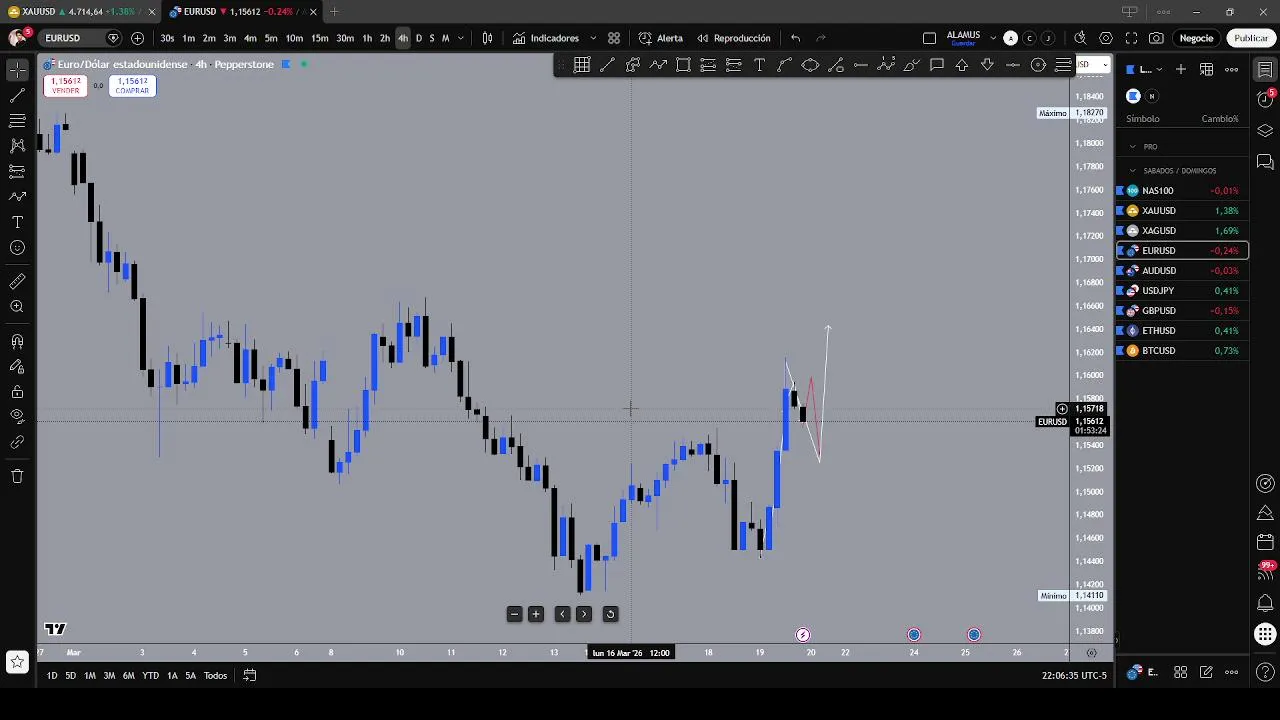Screen dimensions: 1280x720
Task: Click the VENDER sell button
Action: (65, 86)
